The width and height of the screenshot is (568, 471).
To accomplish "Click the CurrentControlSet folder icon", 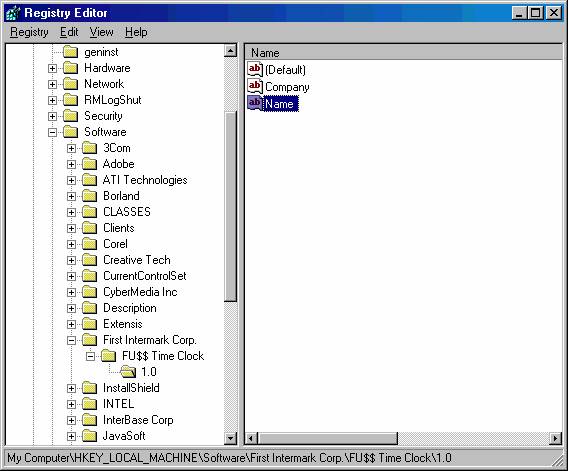I will click(89, 276).
